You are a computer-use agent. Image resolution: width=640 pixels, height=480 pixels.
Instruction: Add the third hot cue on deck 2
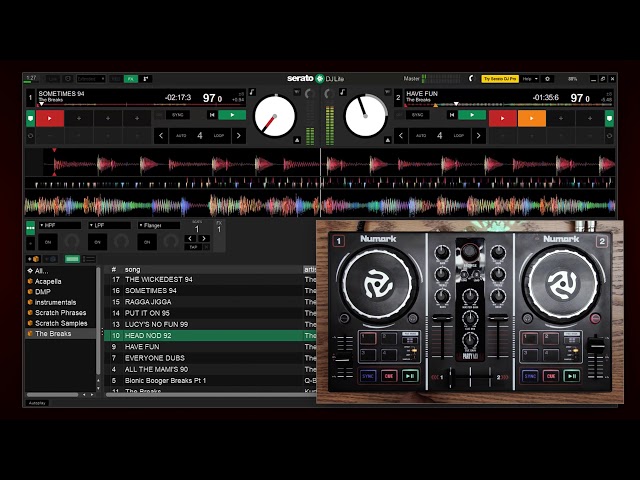click(x=561, y=118)
